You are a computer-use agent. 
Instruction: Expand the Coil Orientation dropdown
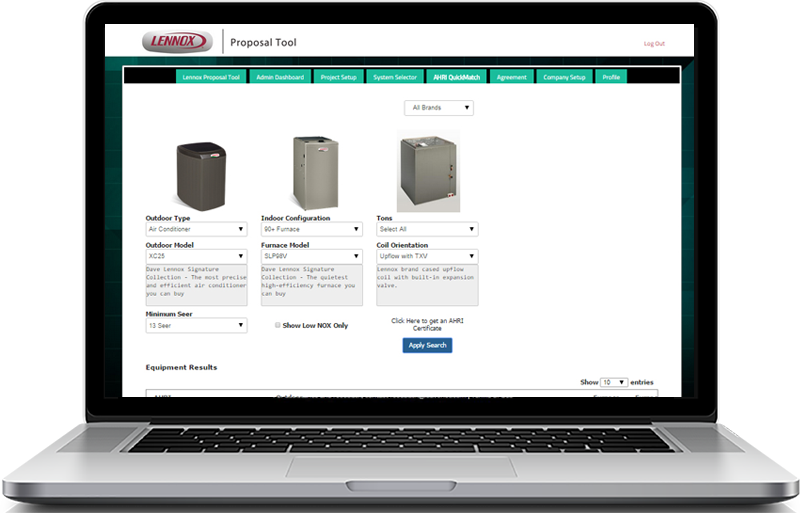426,256
